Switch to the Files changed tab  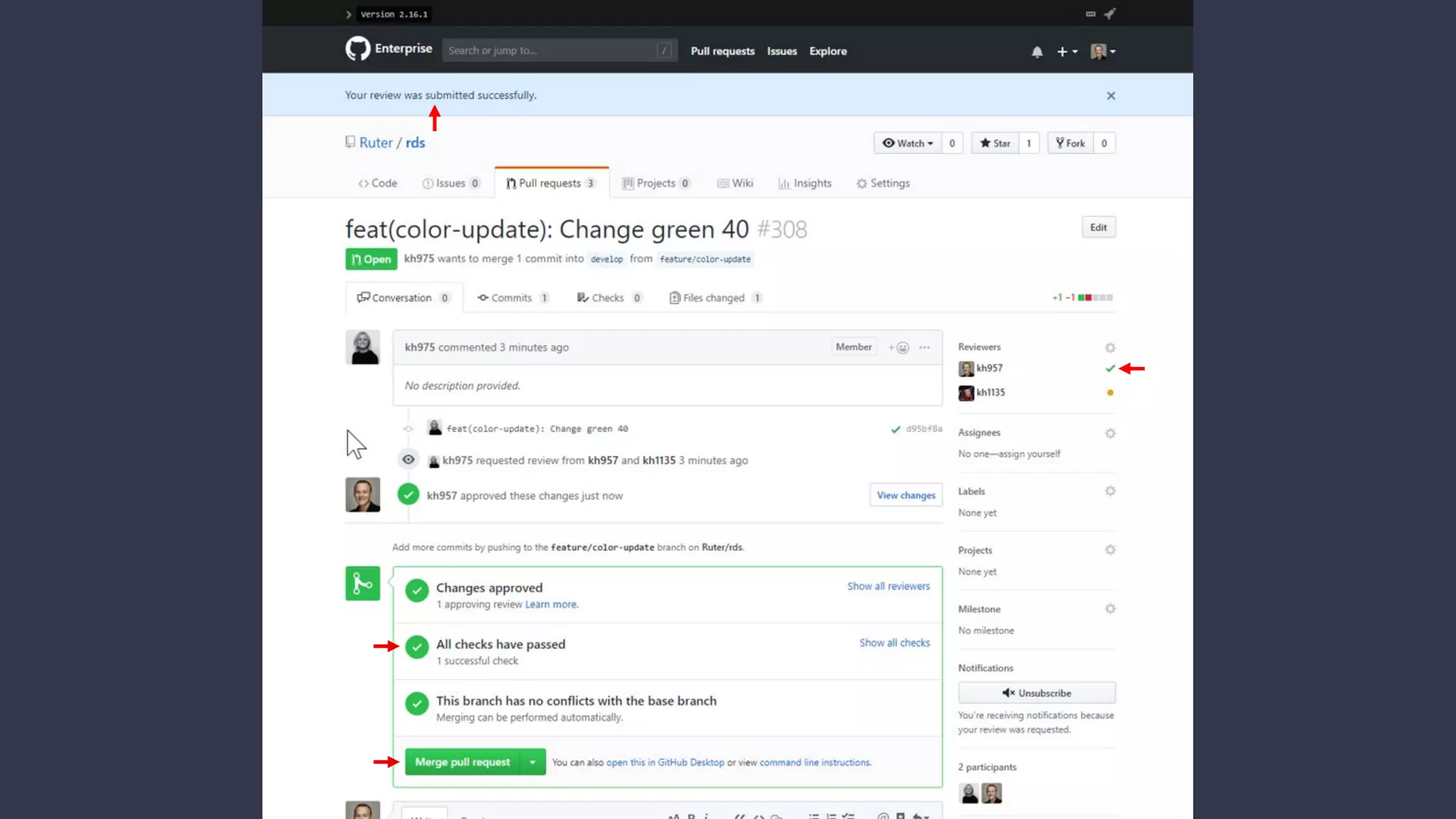713,298
